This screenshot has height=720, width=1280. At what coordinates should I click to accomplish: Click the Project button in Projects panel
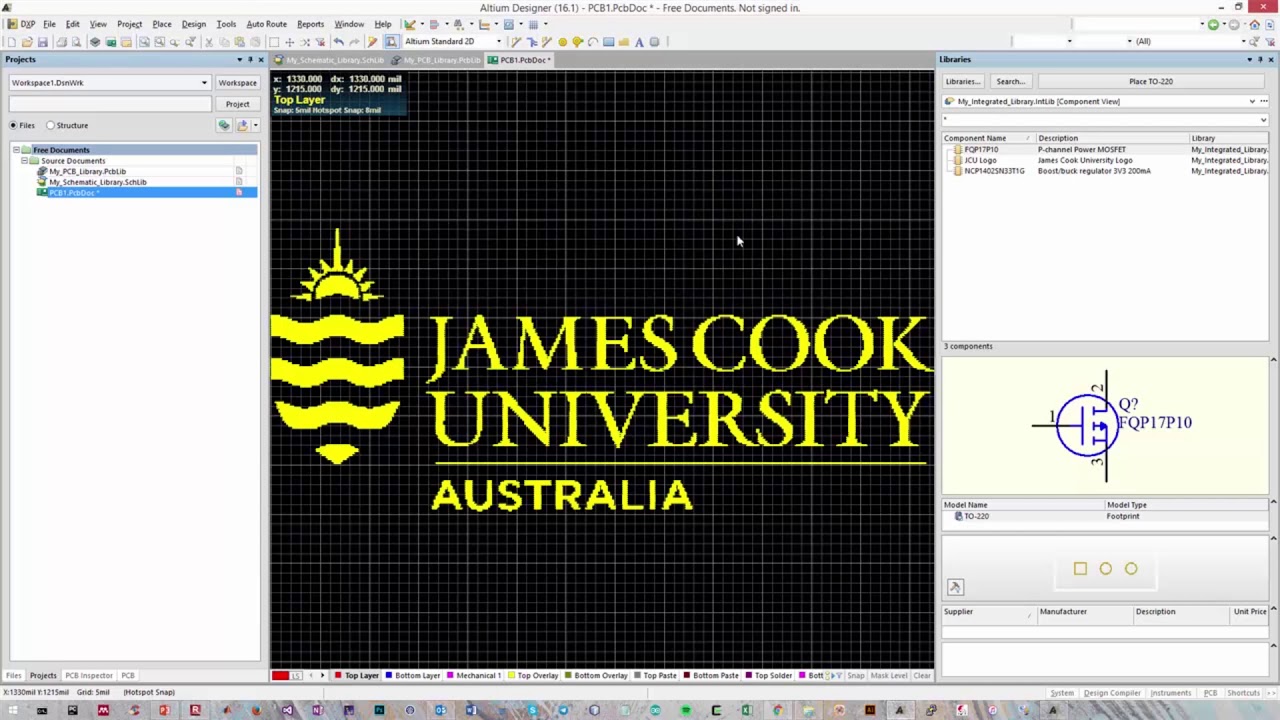pos(237,104)
